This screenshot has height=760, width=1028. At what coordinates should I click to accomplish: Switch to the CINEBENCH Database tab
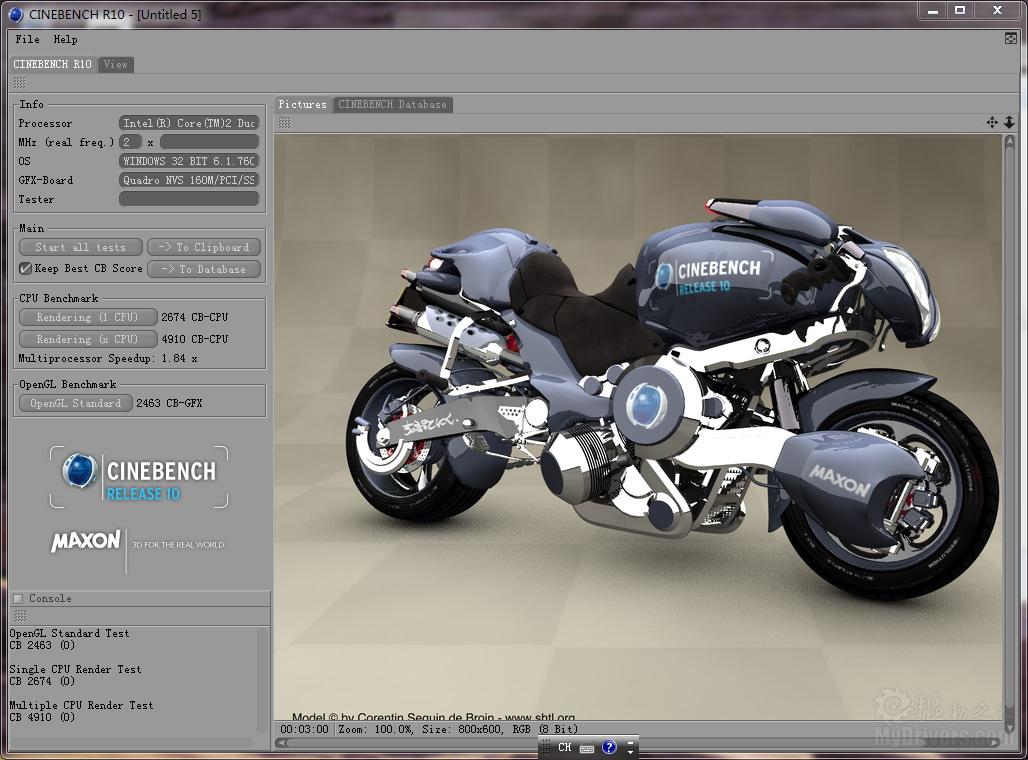point(392,104)
